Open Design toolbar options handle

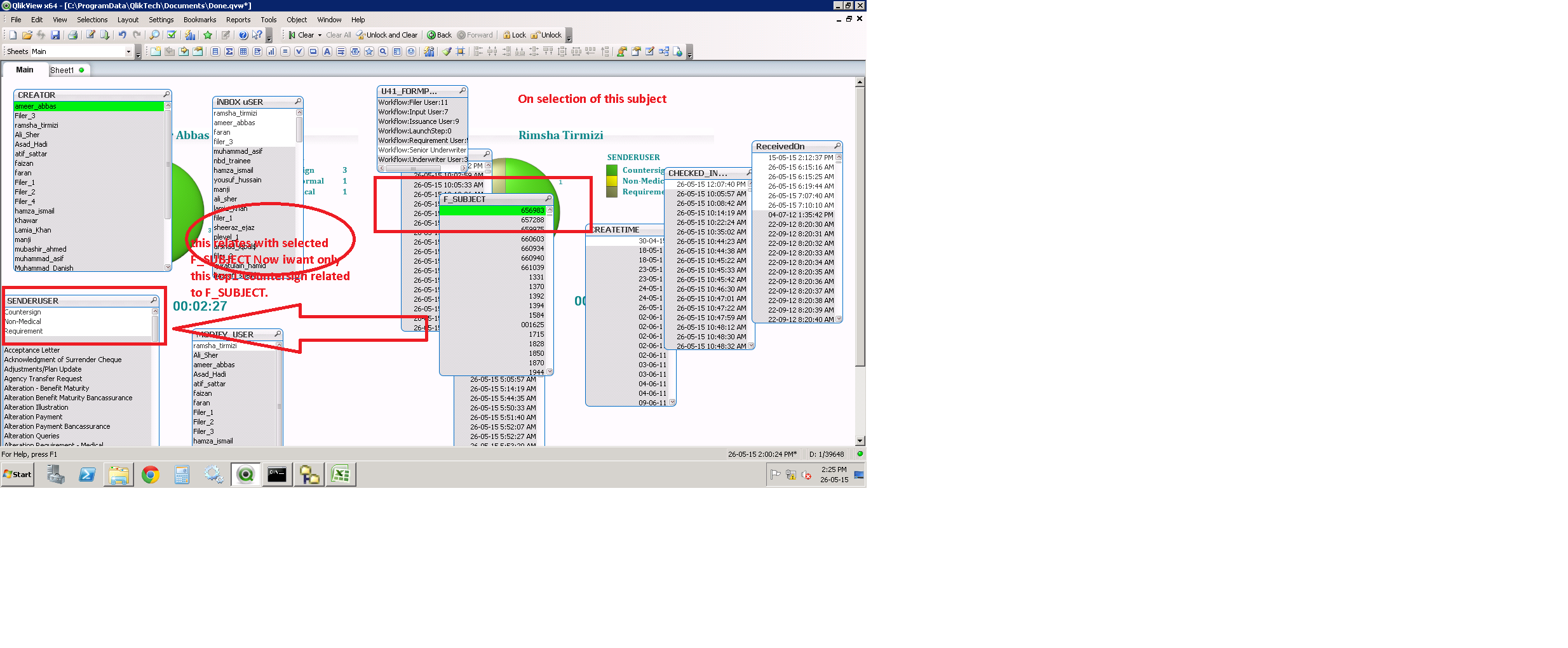[x=690, y=52]
